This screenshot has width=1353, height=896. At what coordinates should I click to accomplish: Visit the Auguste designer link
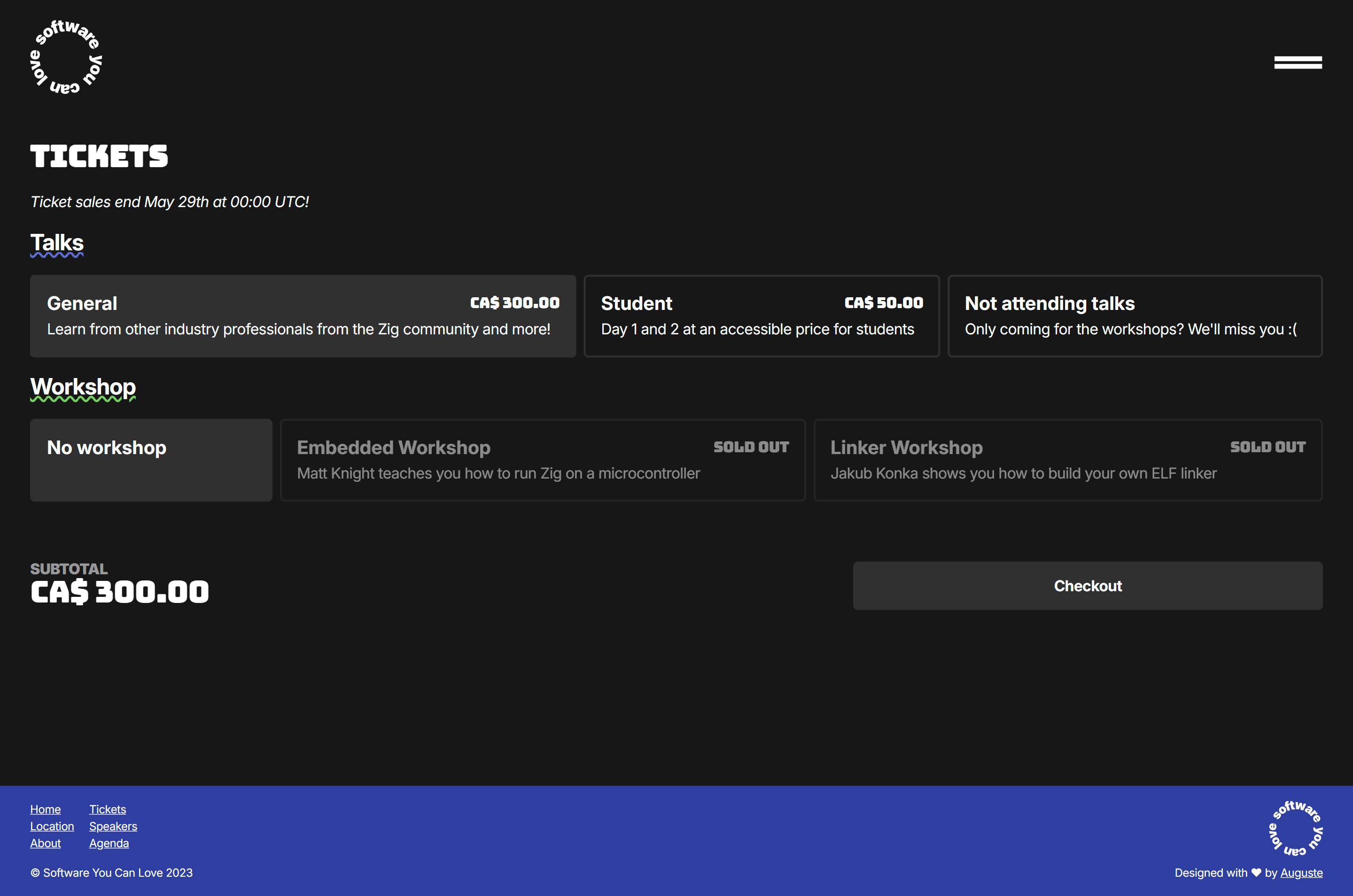click(x=1301, y=873)
